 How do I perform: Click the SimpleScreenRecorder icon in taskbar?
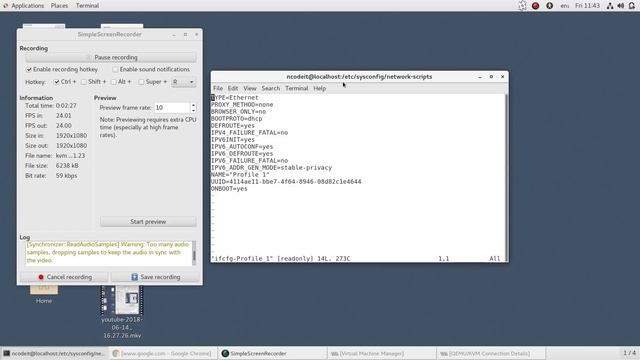(x=225, y=353)
